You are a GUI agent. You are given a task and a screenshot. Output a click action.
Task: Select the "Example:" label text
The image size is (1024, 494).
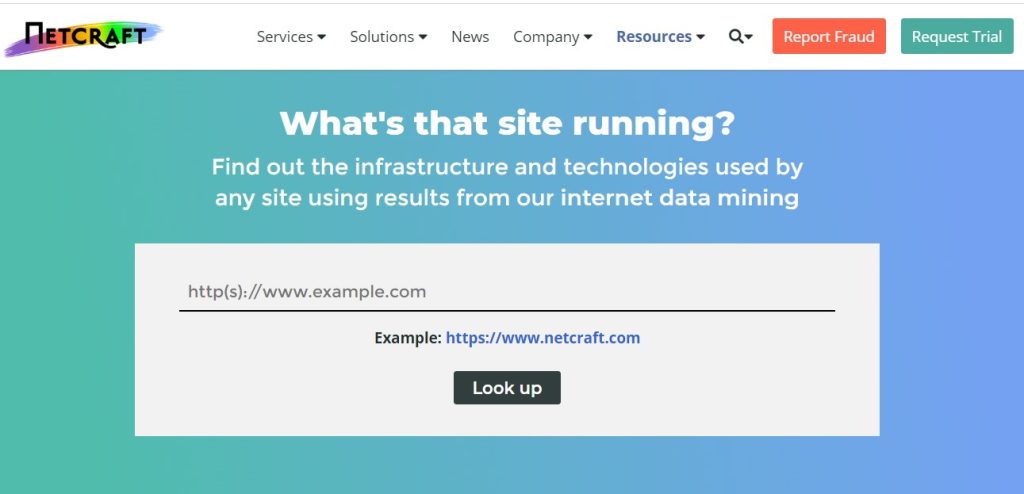coord(408,338)
